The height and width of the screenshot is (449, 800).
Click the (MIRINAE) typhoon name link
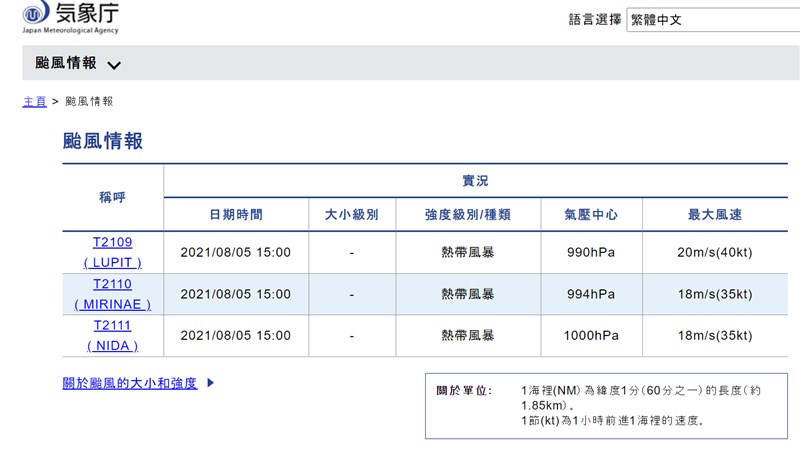[x=112, y=304]
